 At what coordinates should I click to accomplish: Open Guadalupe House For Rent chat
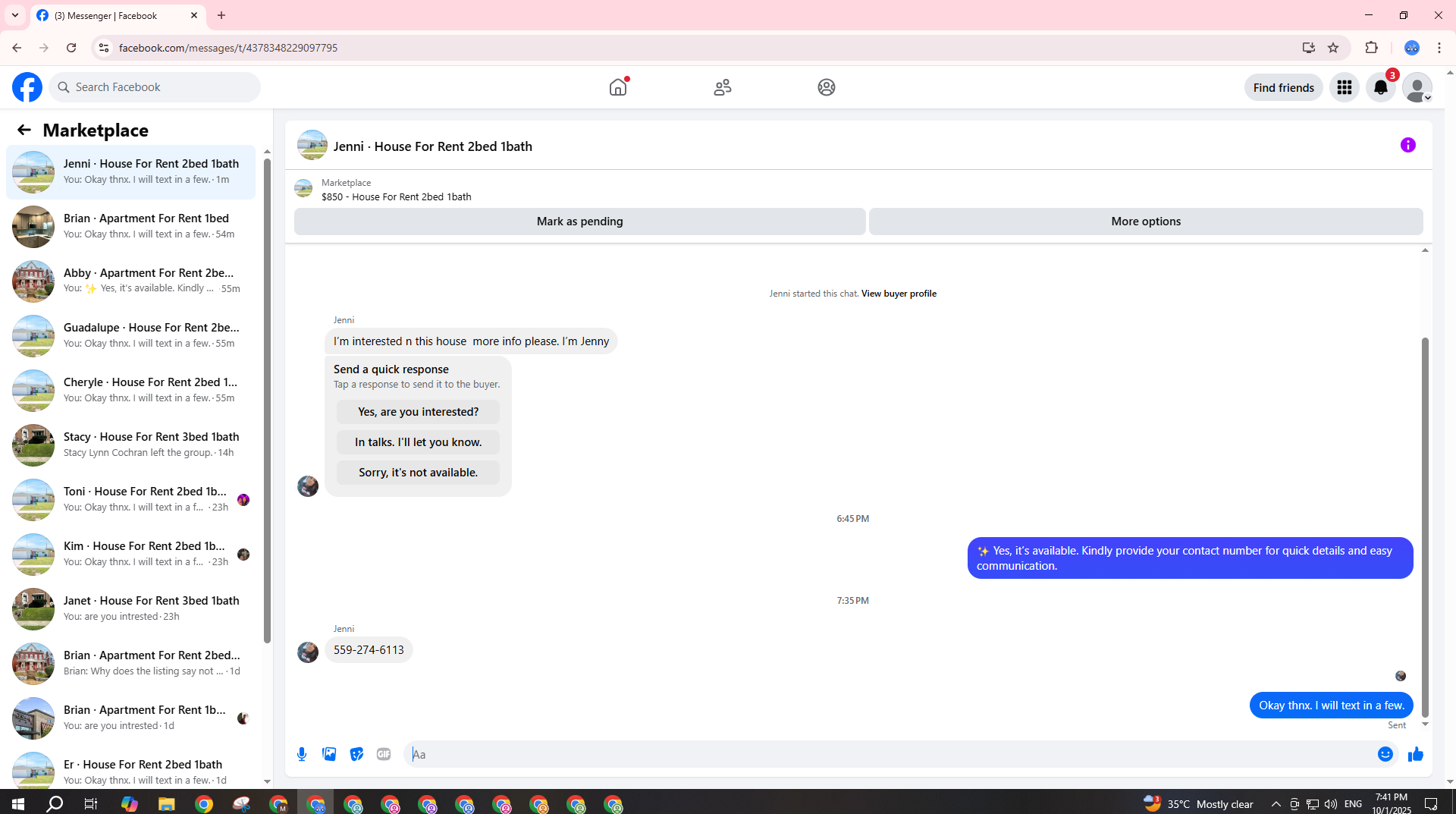pyautogui.click(x=131, y=335)
